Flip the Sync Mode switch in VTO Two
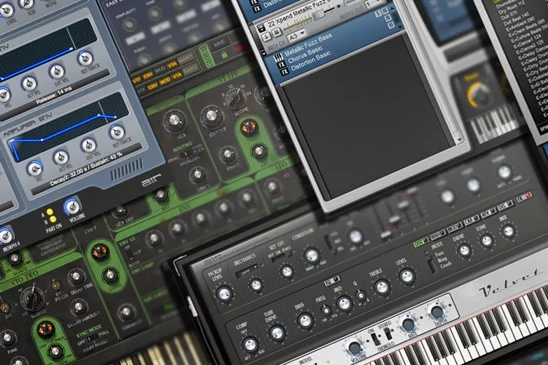 [92, 338]
